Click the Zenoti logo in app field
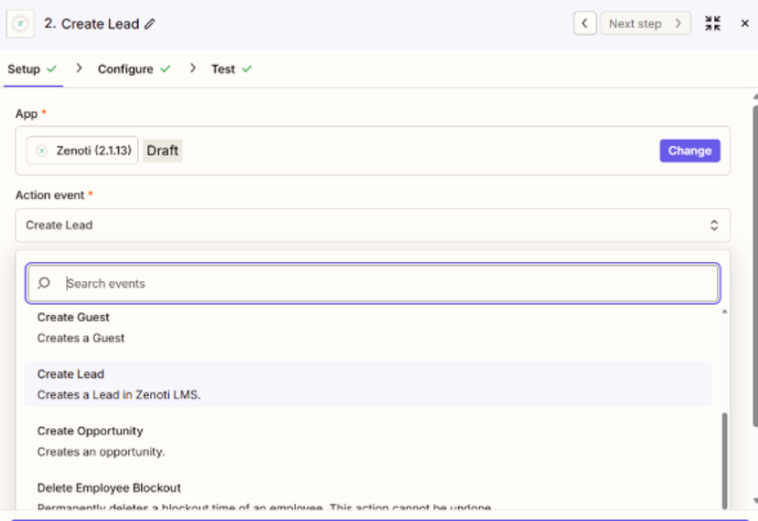Image resolution: width=758 pixels, height=521 pixels. click(42, 151)
